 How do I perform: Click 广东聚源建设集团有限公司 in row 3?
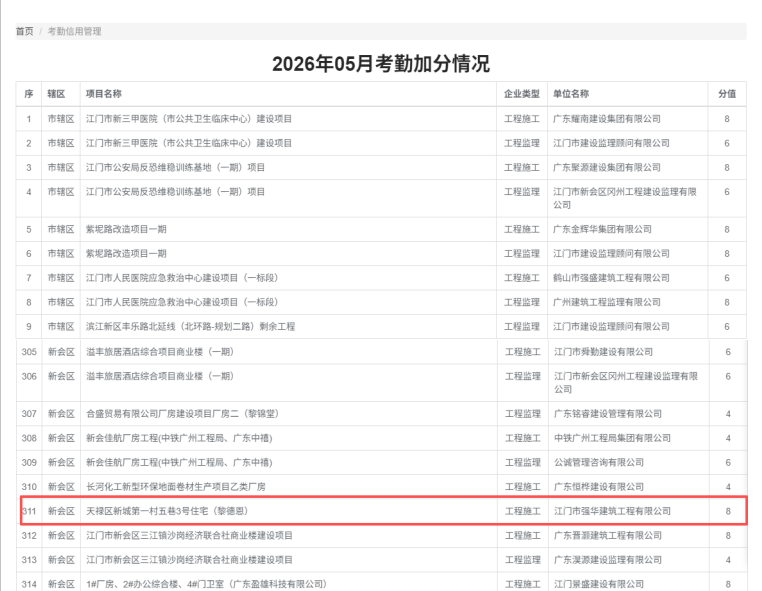tap(606, 167)
